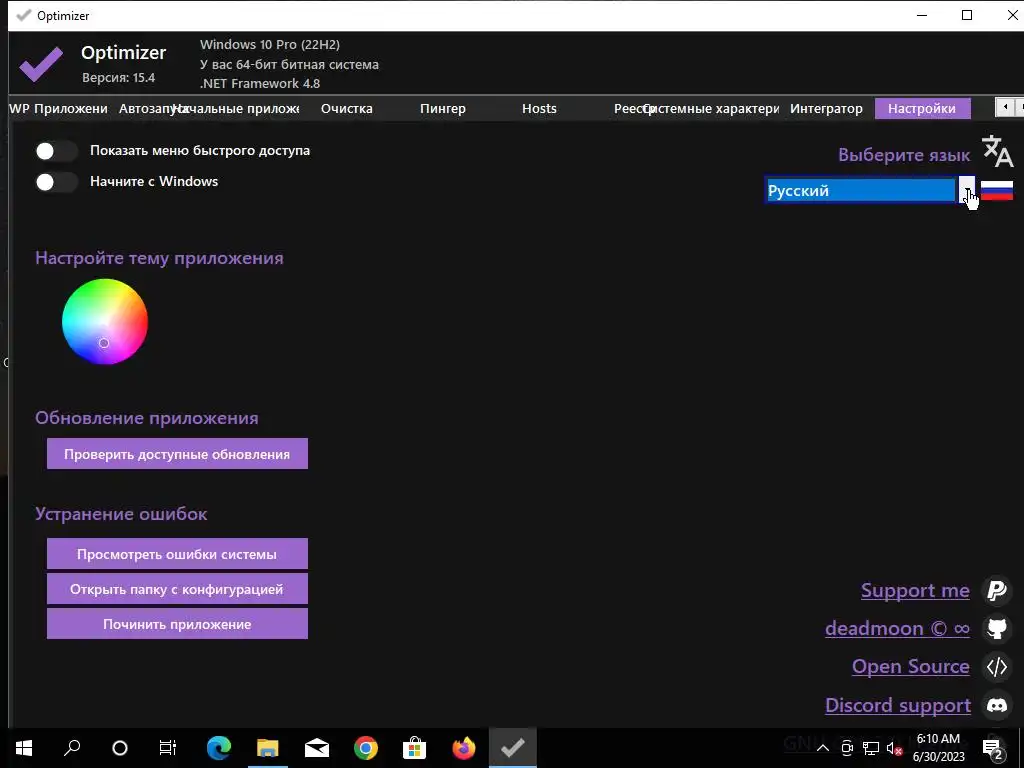Screen dimensions: 1024x768
Task: Open the Windows Start menu
Action: pos(24,748)
